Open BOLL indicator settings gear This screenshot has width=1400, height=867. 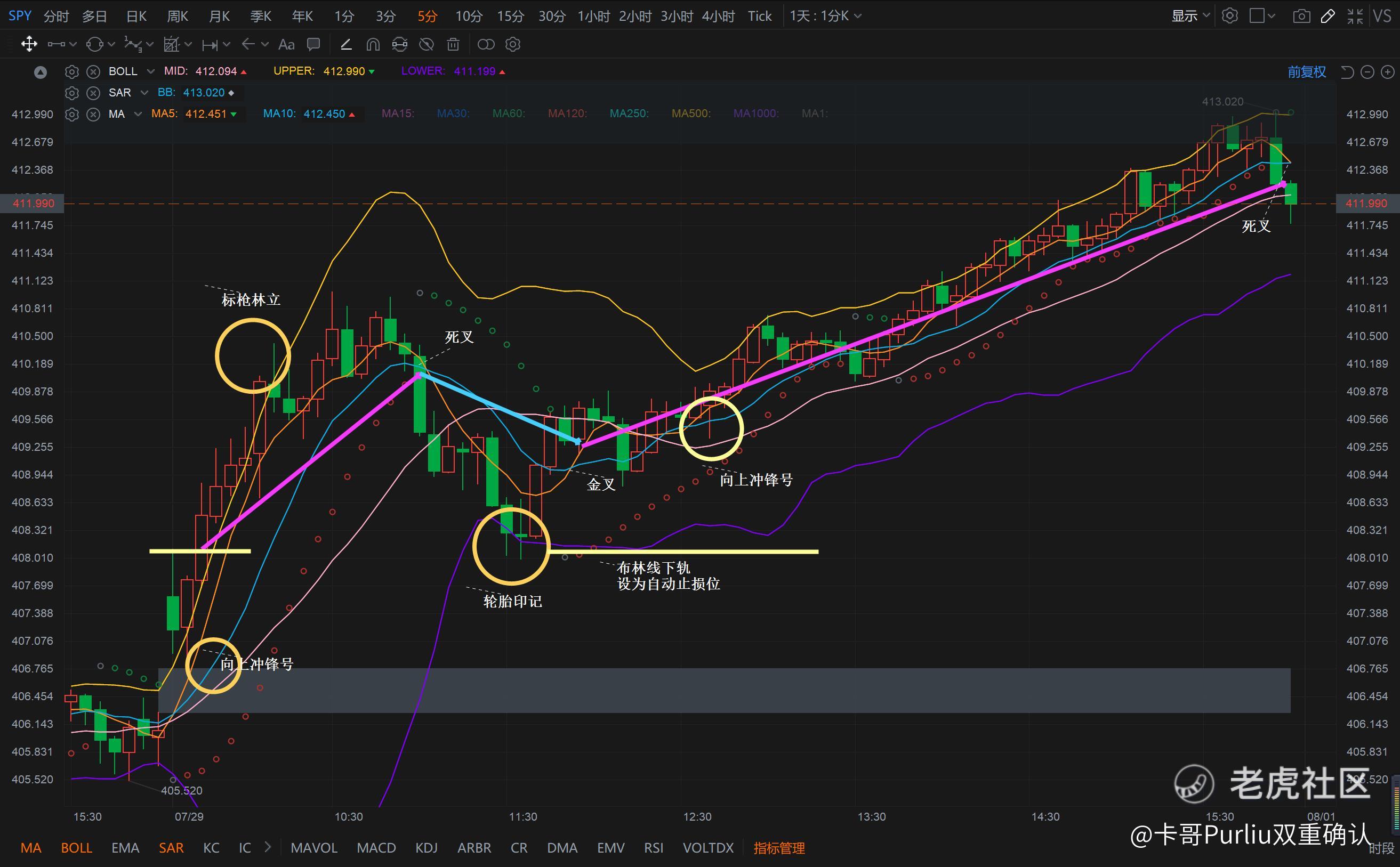tap(71, 72)
